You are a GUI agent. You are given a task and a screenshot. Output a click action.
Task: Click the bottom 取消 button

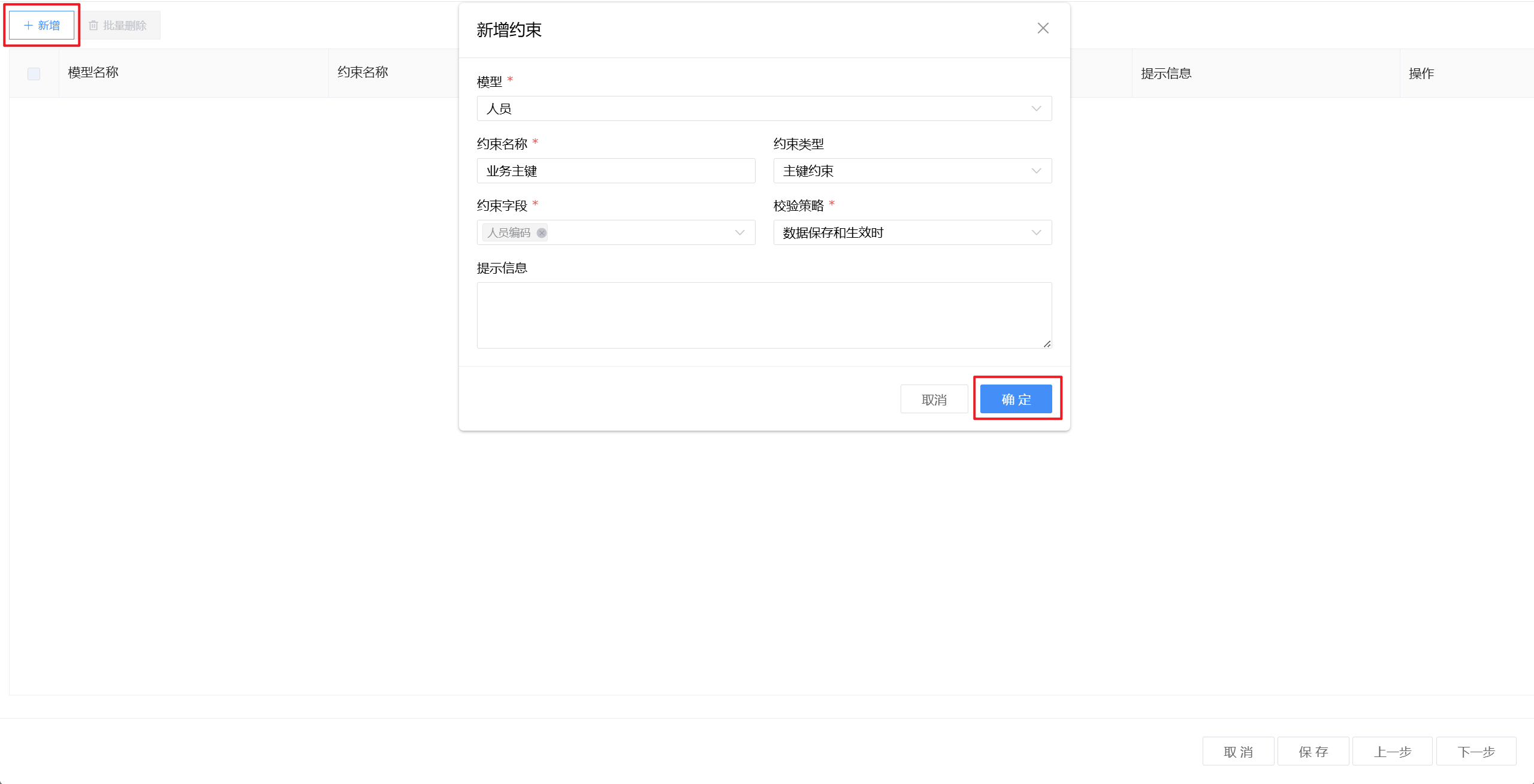[x=1238, y=751]
